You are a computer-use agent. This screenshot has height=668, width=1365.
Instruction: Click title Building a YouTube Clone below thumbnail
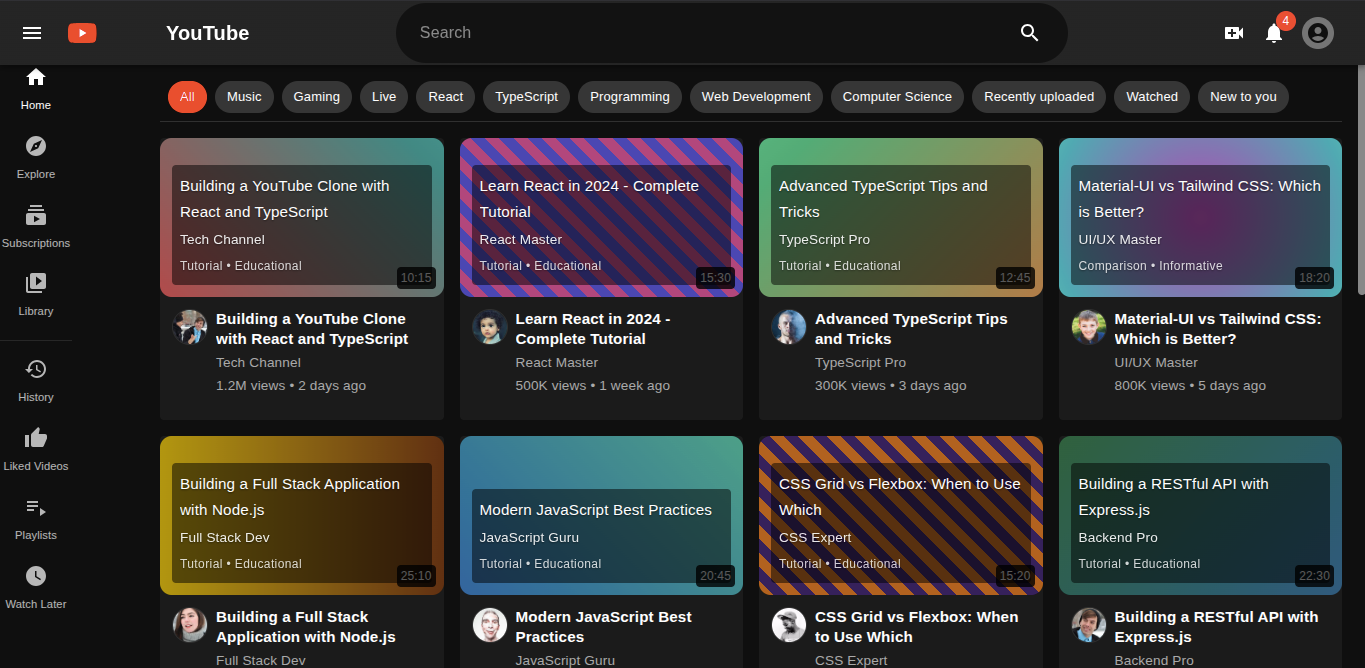[x=312, y=329]
